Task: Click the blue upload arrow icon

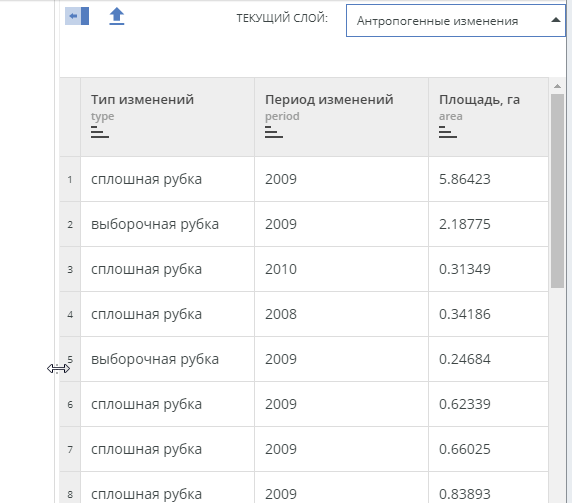Action: (117, 16)
